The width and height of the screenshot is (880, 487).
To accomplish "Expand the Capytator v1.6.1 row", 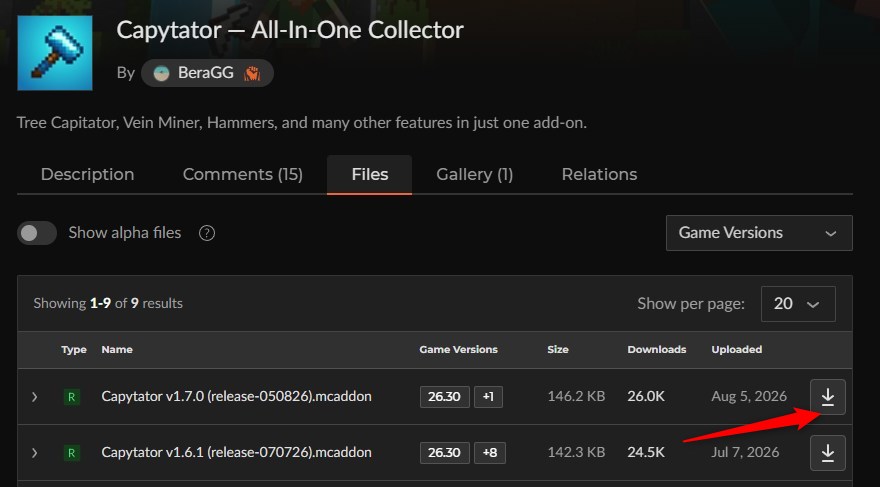I will point(34,453).
